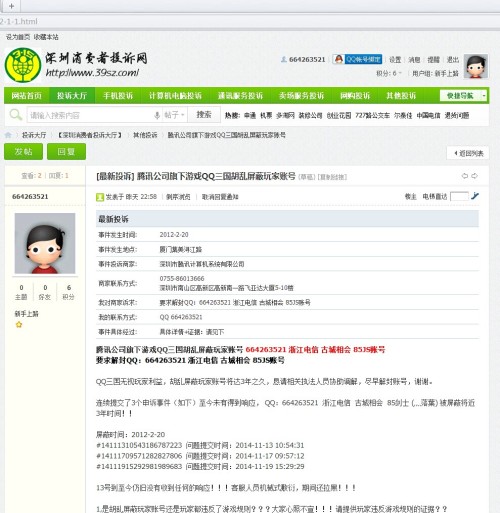Click the 【深圳消费者投诉大厅】 breadcrumb
This screenshot has width=500, height=513.
(89, 135)
